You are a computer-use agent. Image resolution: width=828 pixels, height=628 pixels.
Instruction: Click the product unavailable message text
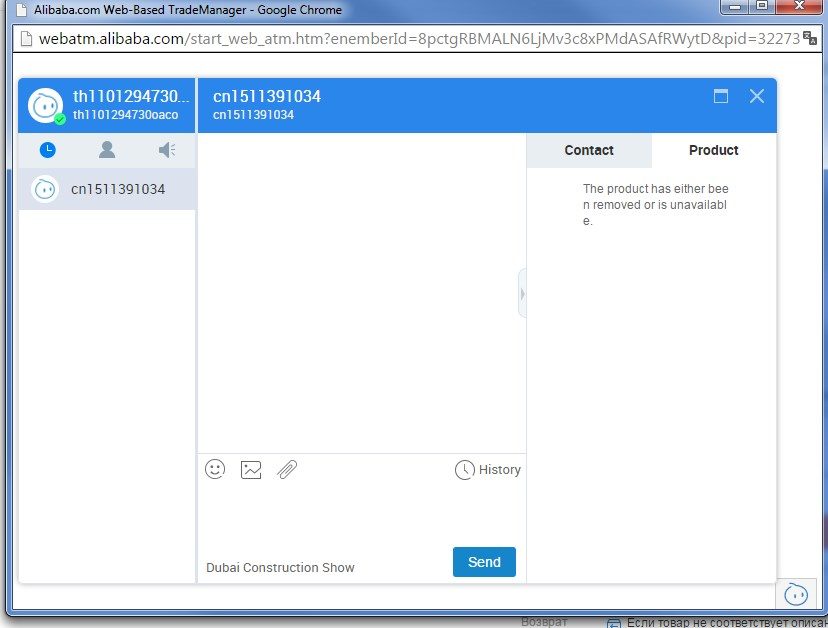(x=655, y=205)
